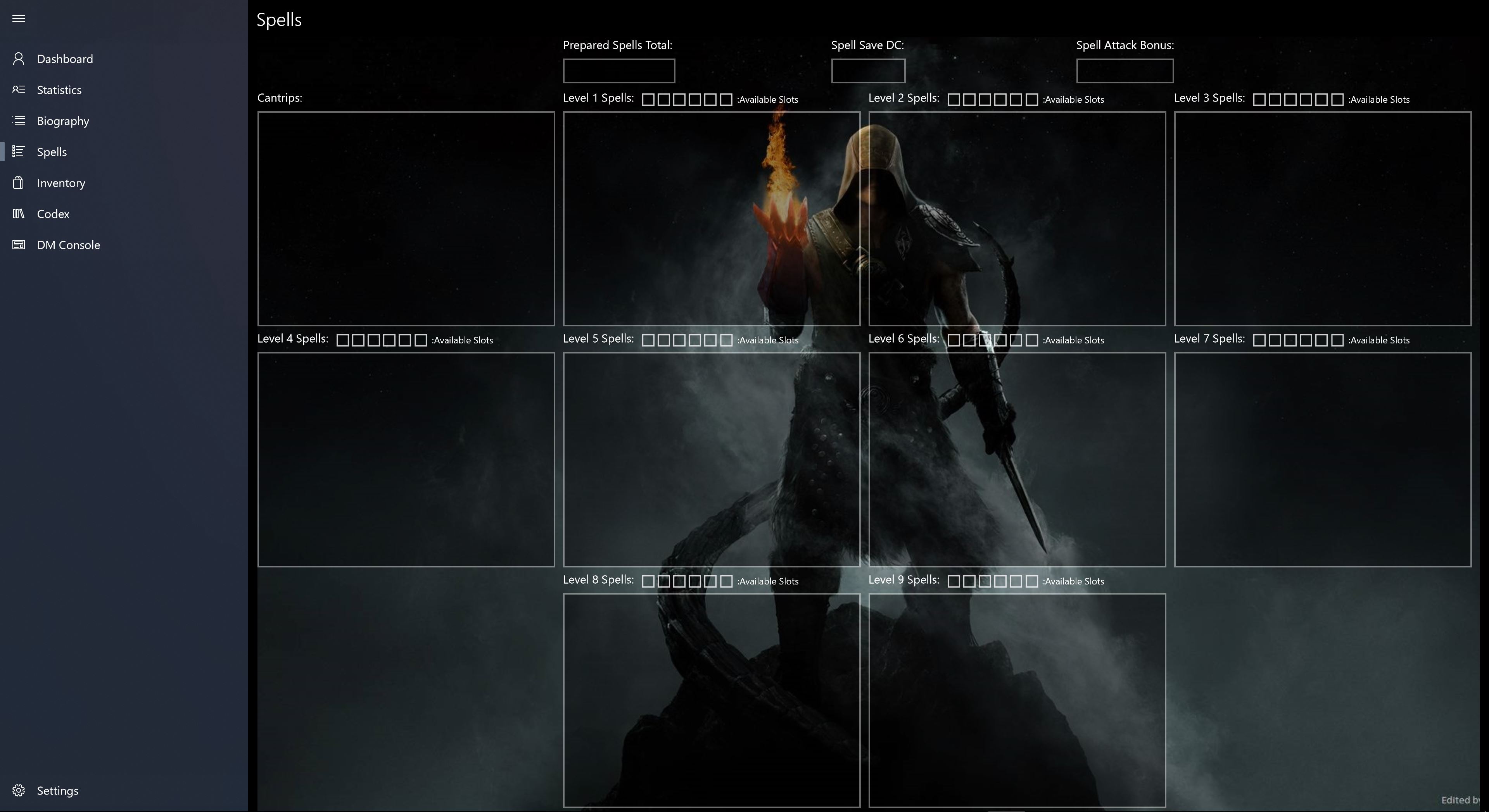Open Dashboard via person icon
This screenshot has width=1489, height=812.
click(19, 59)
